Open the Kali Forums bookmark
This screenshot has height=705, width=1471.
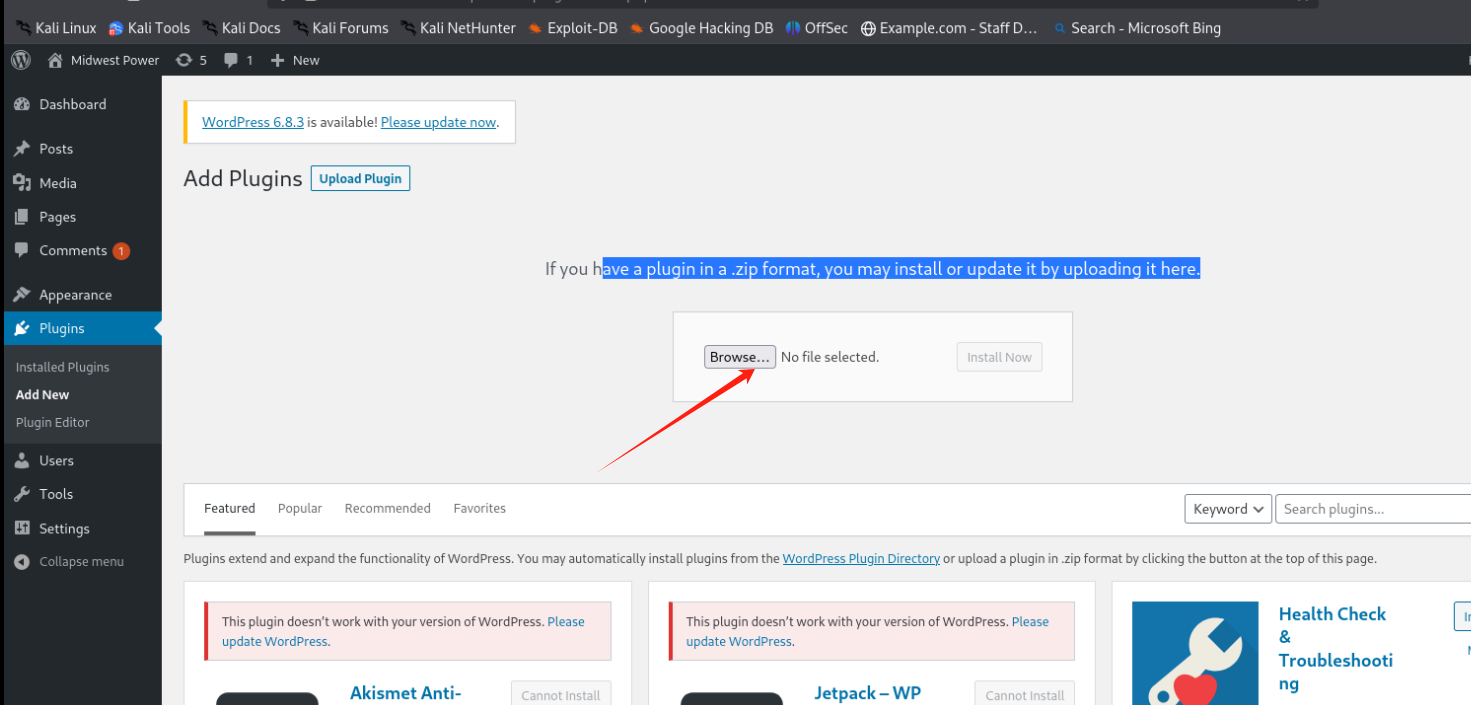tap(340, 28)
